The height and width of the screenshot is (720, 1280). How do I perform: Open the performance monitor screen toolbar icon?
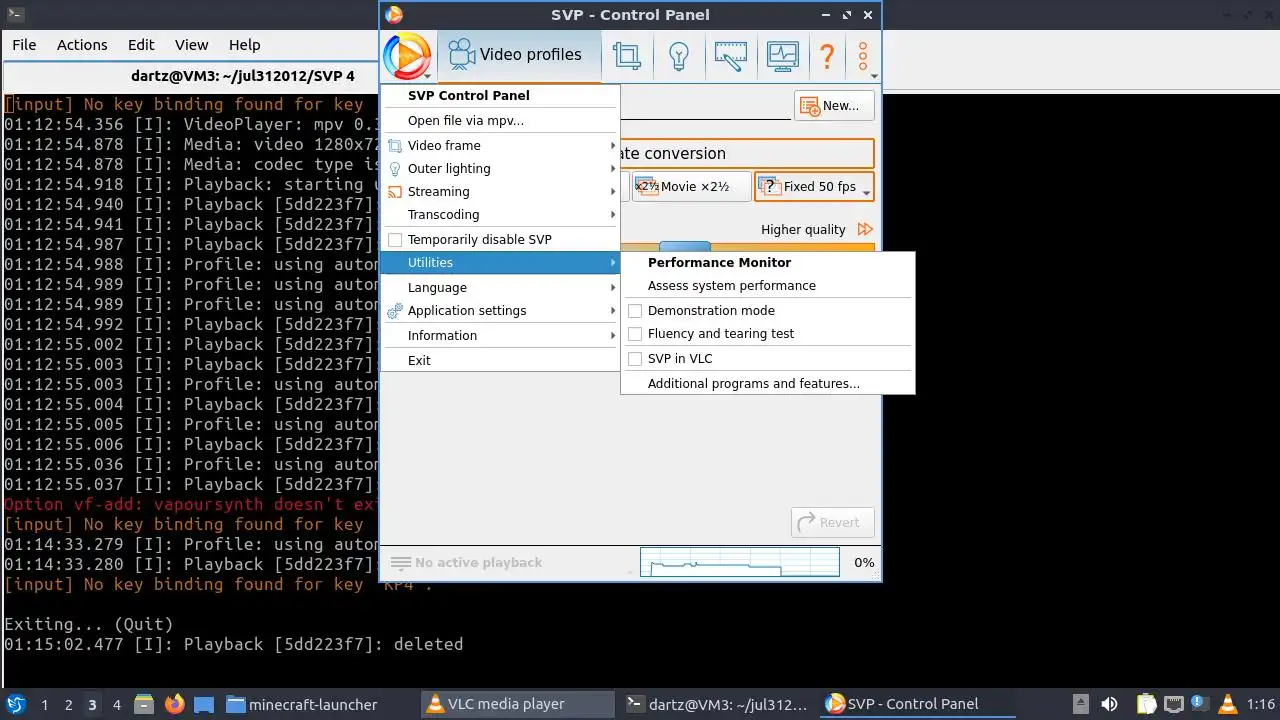(782, 55)
